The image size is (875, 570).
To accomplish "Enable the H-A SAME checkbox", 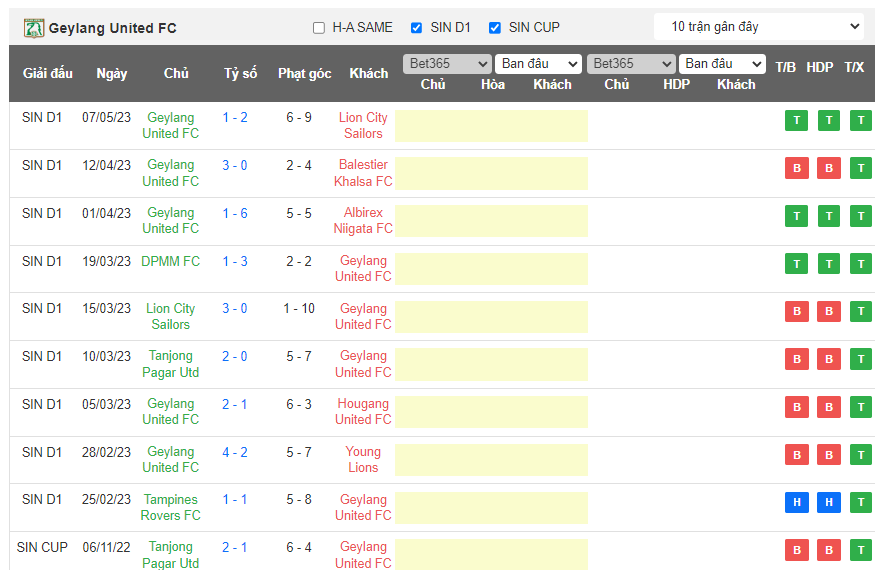I will (x=319, y=28).
